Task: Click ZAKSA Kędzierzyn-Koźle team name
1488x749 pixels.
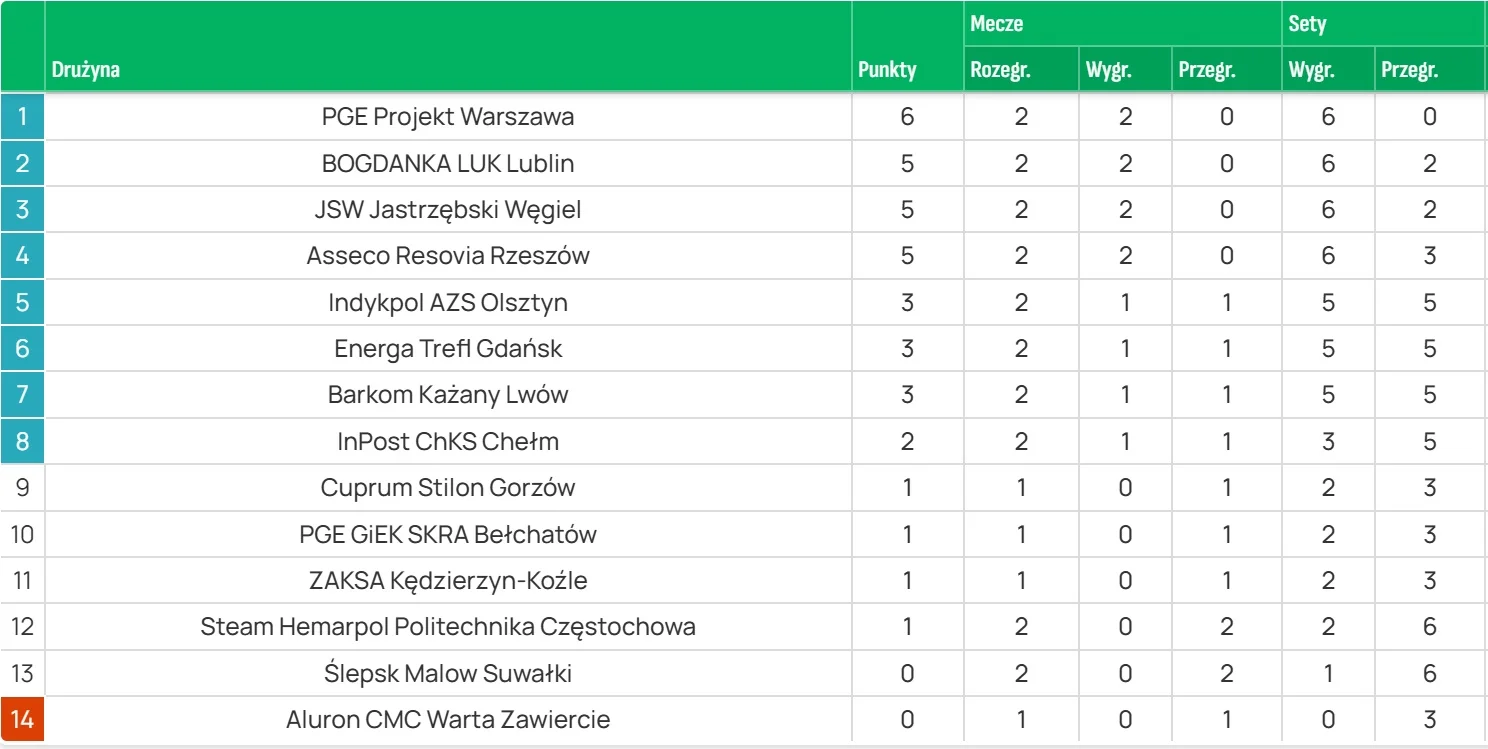Action: click(x=448, y=580)
